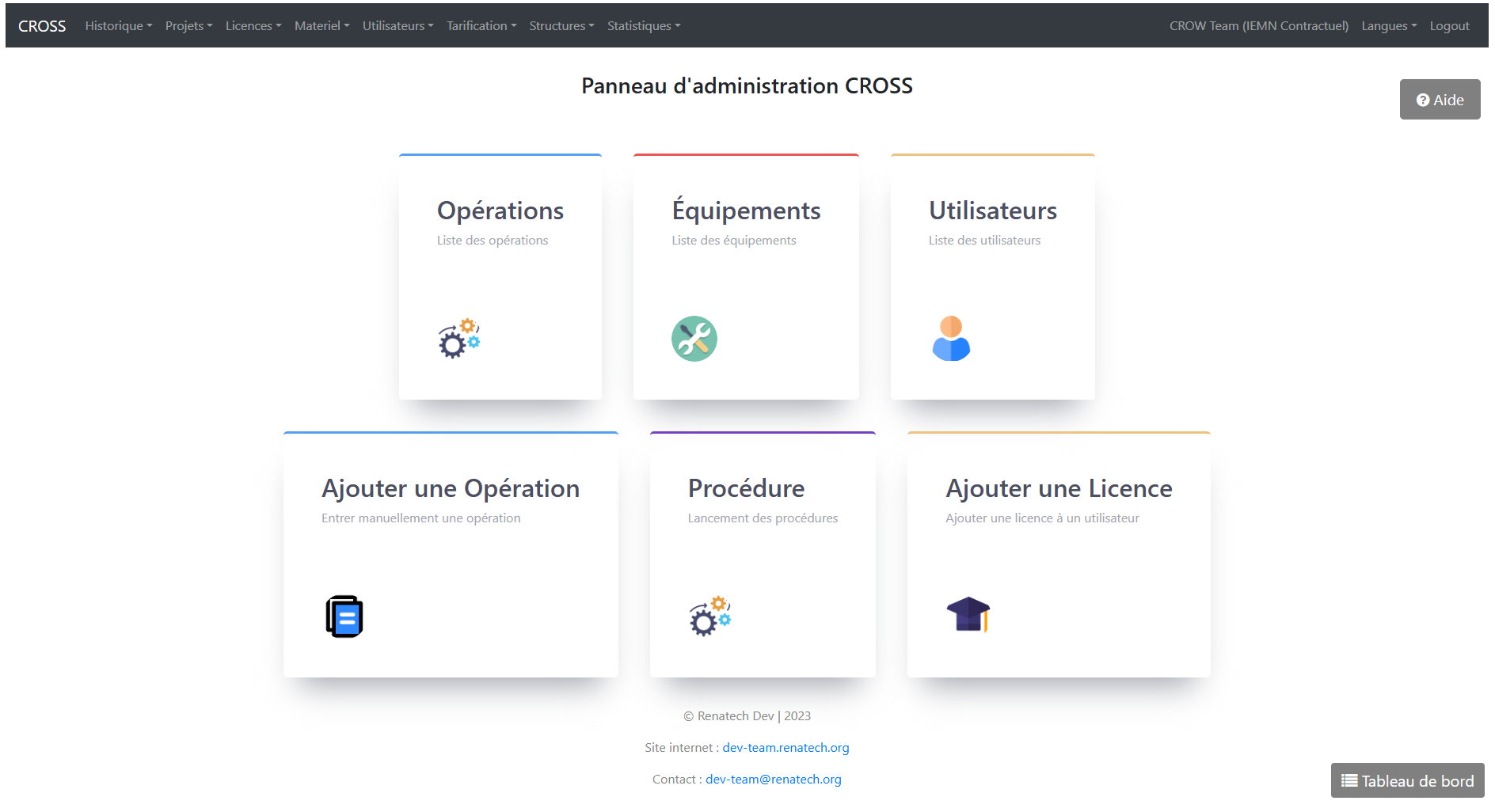The image size is (1495, 812).
Task: Click 'Liste des utilisateurs' subtitle
Action: [984, 241]
